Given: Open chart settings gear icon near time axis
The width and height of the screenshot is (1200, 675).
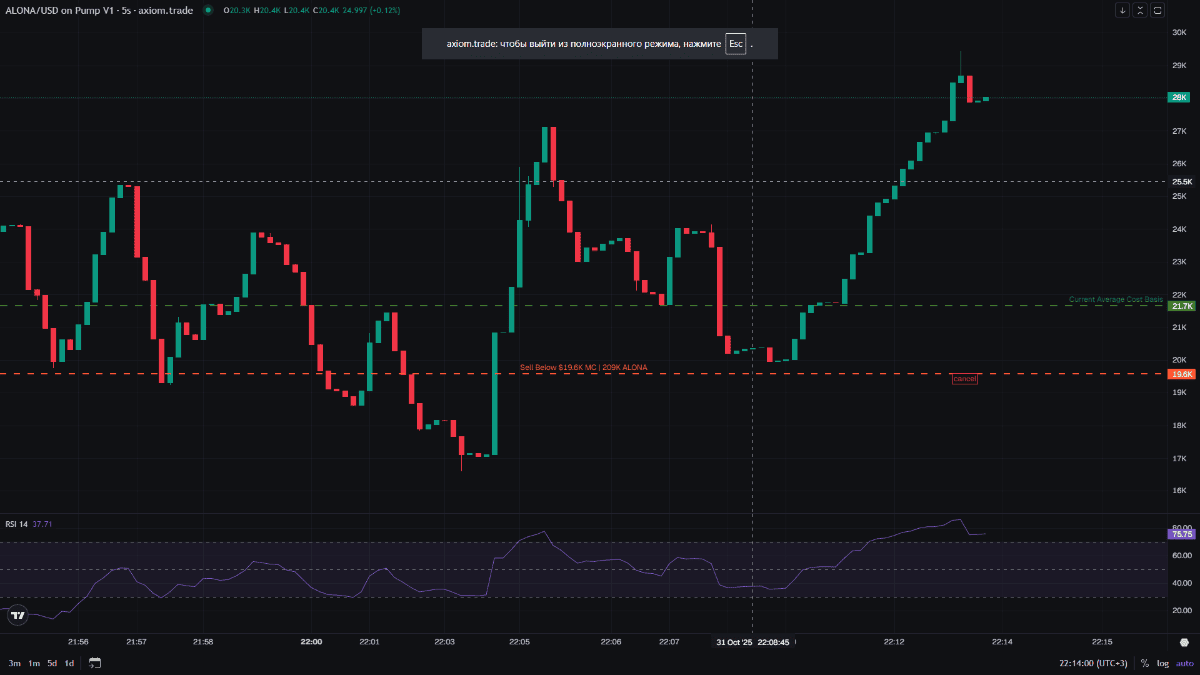Looking at the screenshot, I should (x=1184, y=643).
